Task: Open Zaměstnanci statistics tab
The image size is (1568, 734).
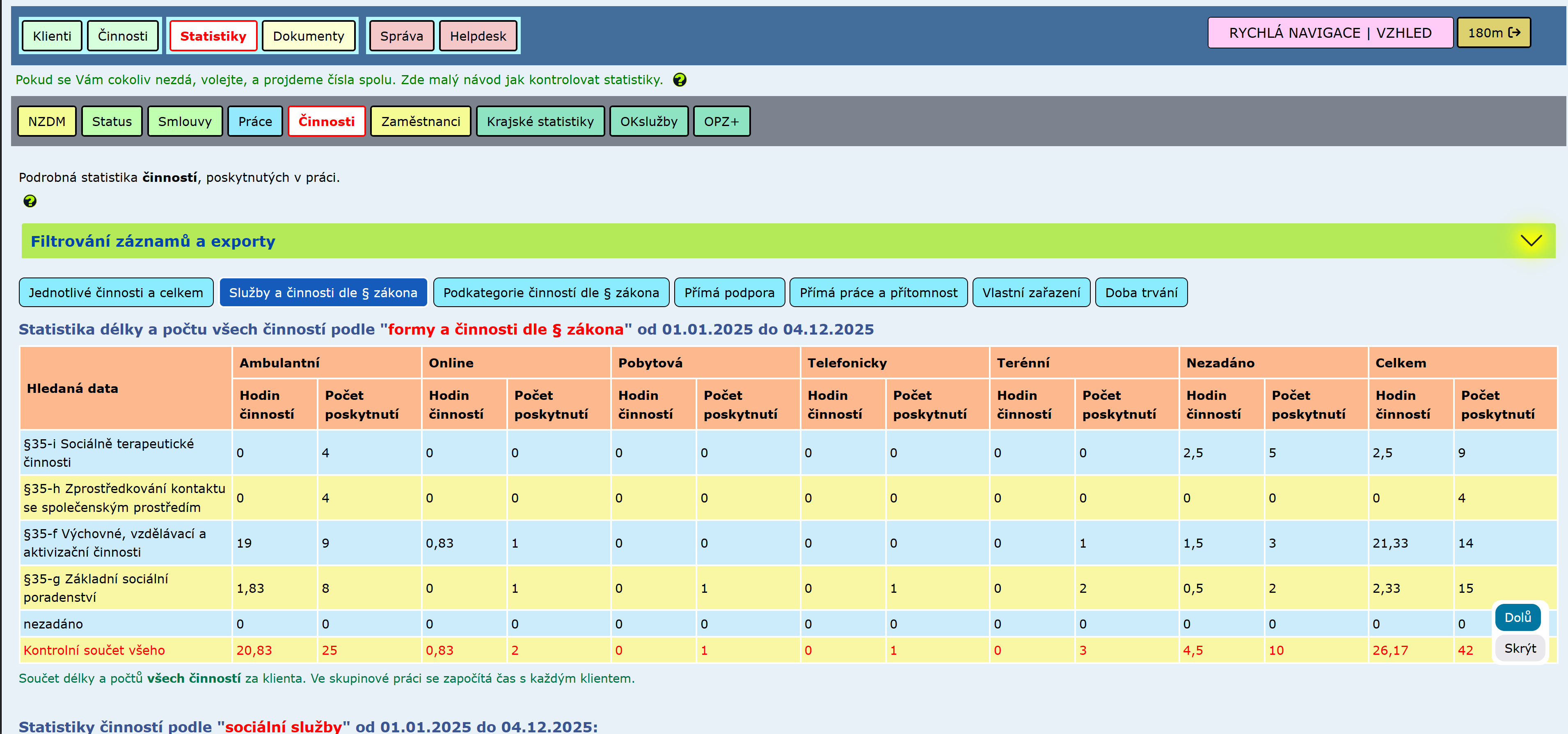Action: point(420,121)
